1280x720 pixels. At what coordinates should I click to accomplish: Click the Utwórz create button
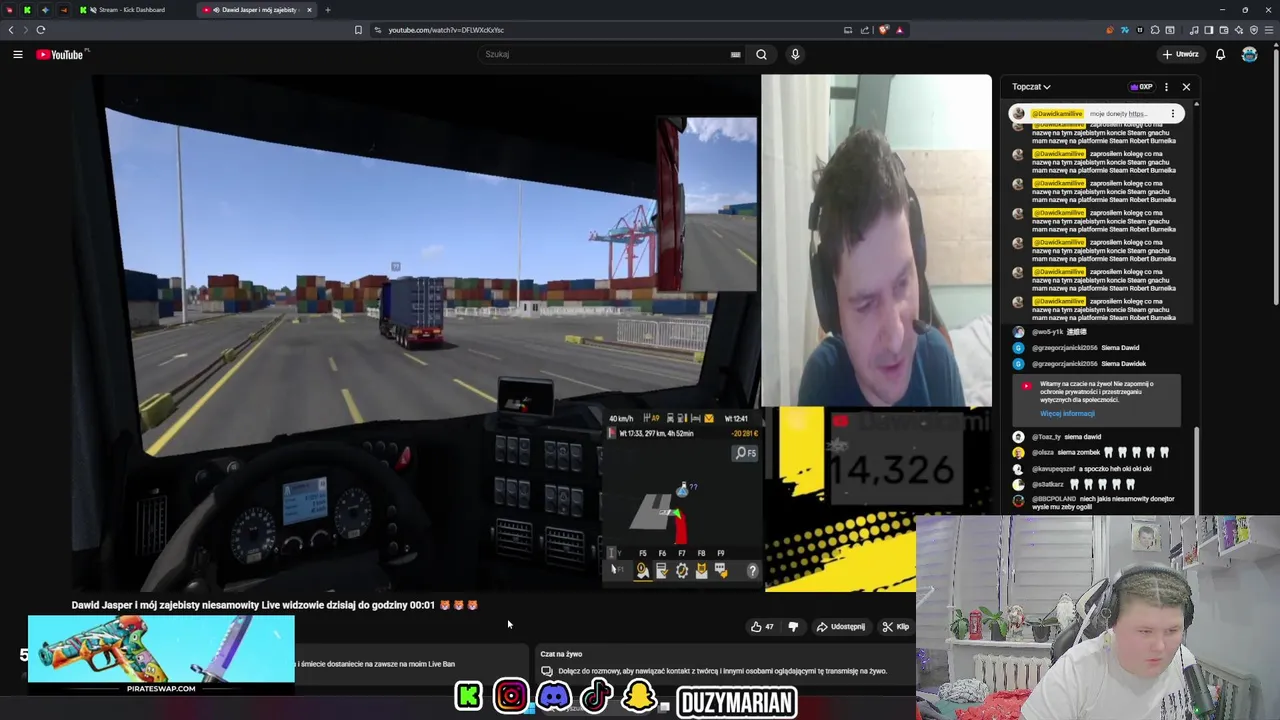point(1180,54)
